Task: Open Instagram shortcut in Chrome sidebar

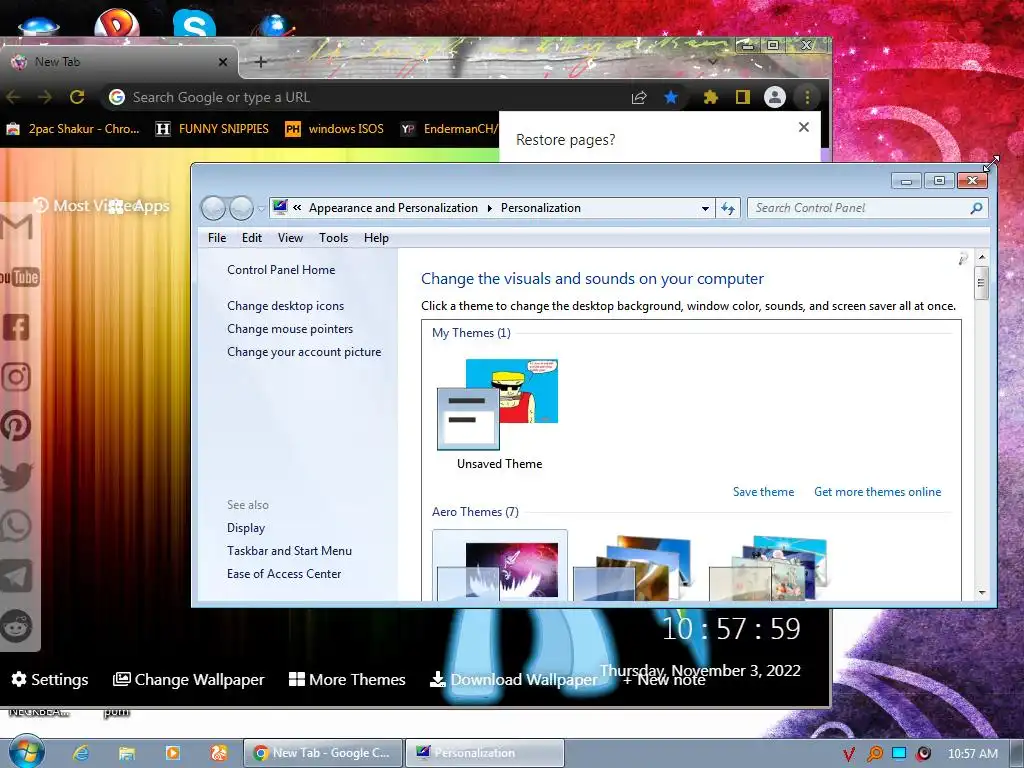Action: (16, 377)
